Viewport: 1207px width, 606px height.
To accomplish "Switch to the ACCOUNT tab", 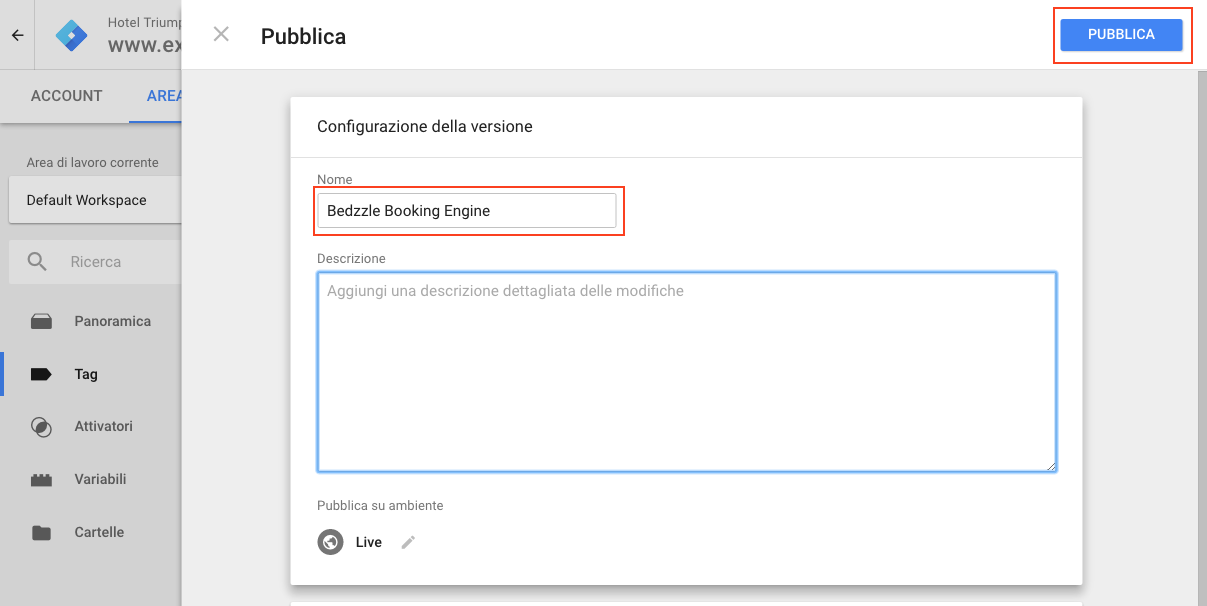I will click(x=67, y=96).
